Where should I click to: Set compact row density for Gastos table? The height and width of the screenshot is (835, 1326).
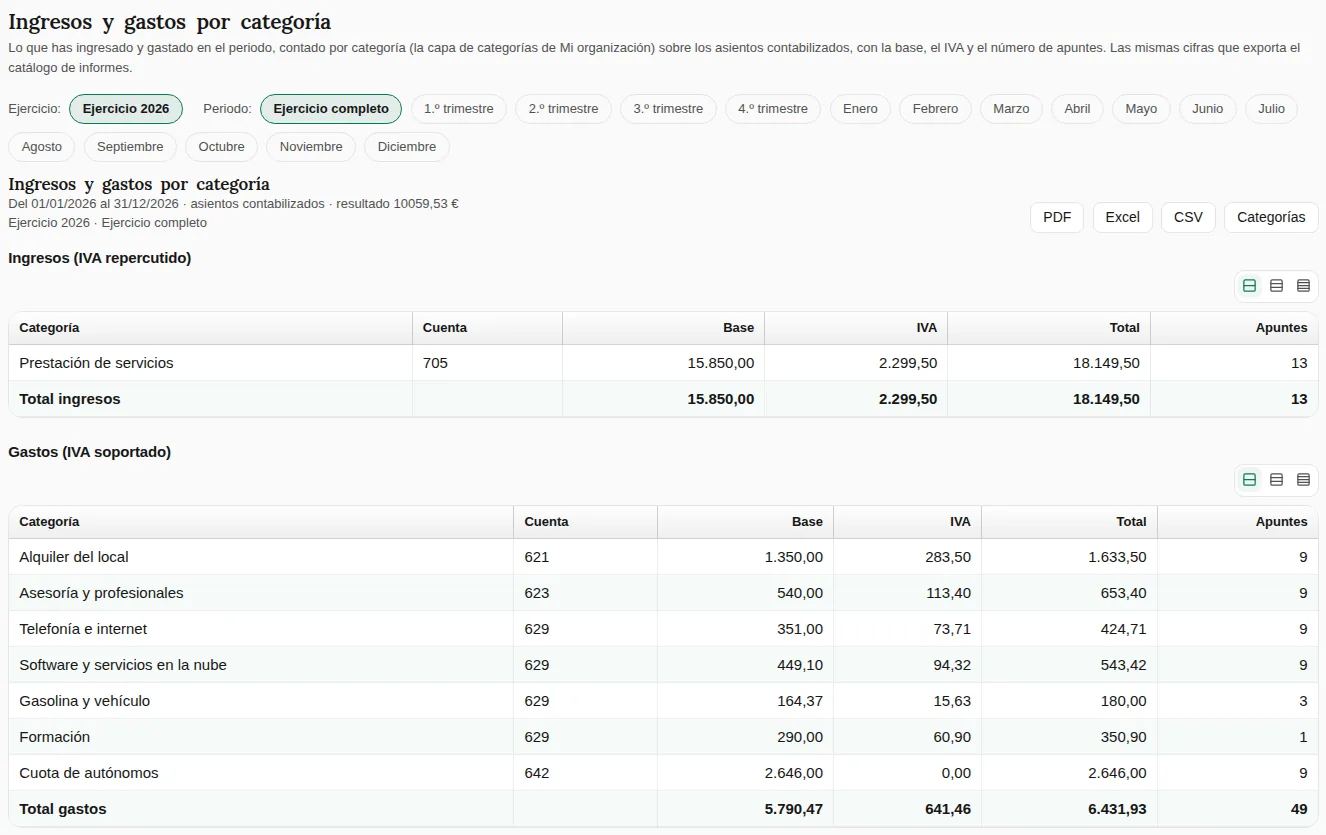pyautogui.click(x=1303, y=480)
